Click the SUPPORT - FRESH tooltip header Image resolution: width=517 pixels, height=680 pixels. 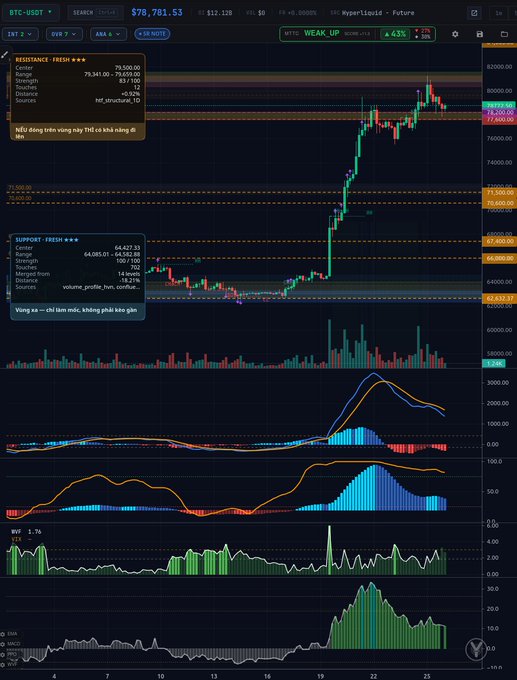(47, 240)
